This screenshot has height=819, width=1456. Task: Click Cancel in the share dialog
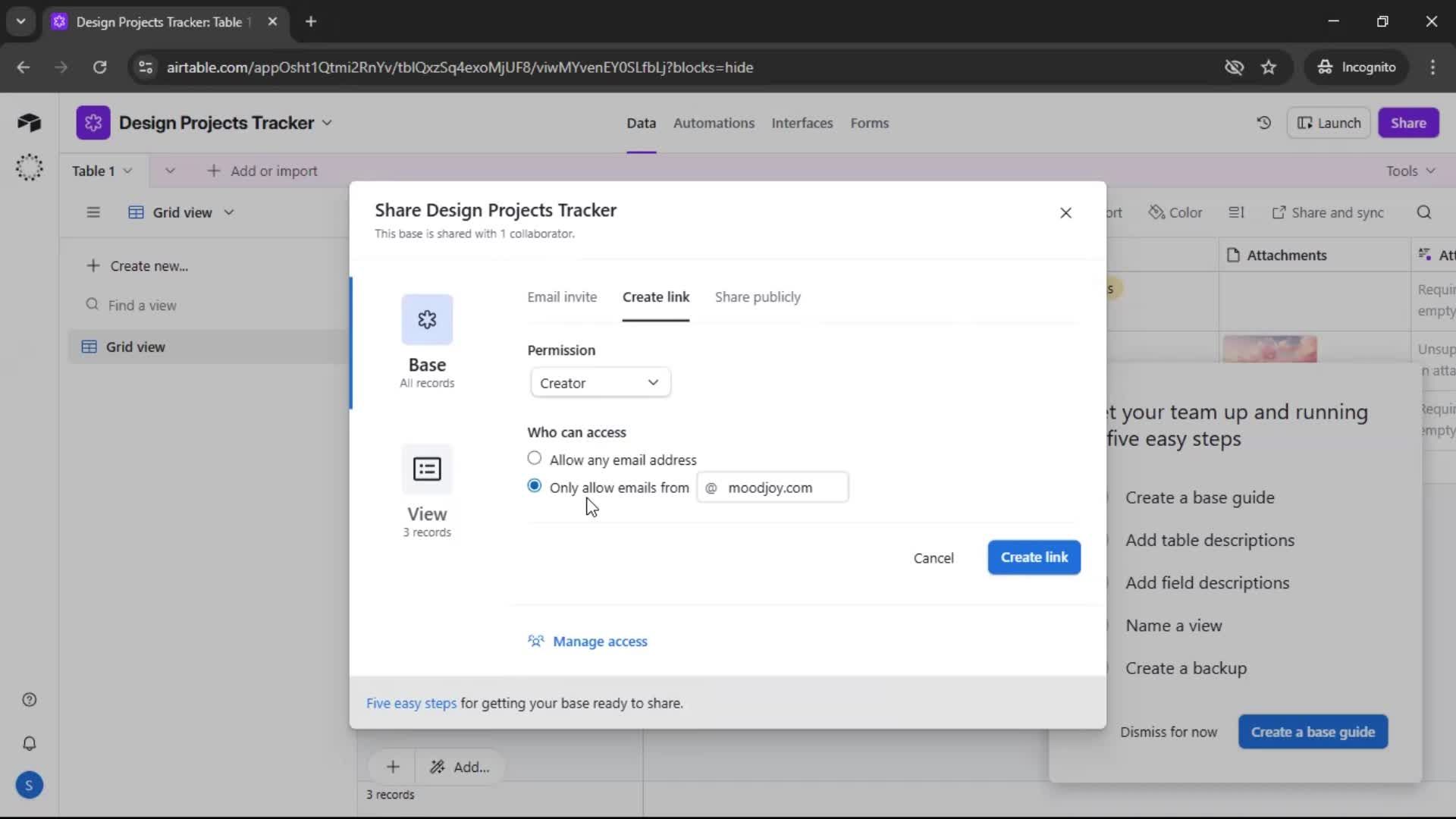[934, 558]
